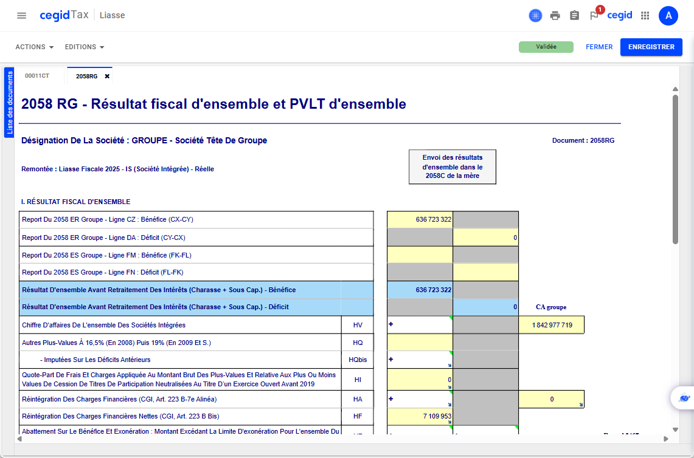The height and width of the screenshot is (458, 694).
Task: Click the I. RÉSULTAT FISCAL D'ENSEMBLE heading
Action: pyautogui.click(x=76, y=202)
